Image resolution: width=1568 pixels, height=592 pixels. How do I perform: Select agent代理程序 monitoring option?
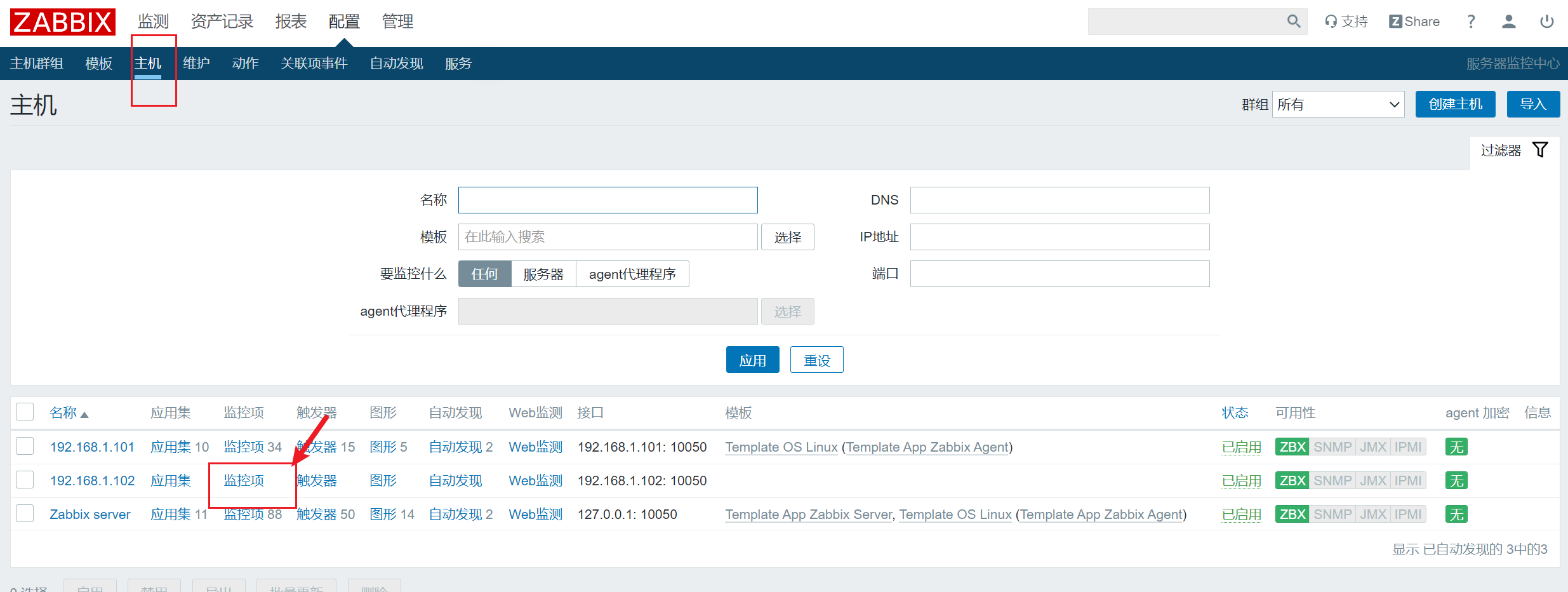click(x=632, y=274)
